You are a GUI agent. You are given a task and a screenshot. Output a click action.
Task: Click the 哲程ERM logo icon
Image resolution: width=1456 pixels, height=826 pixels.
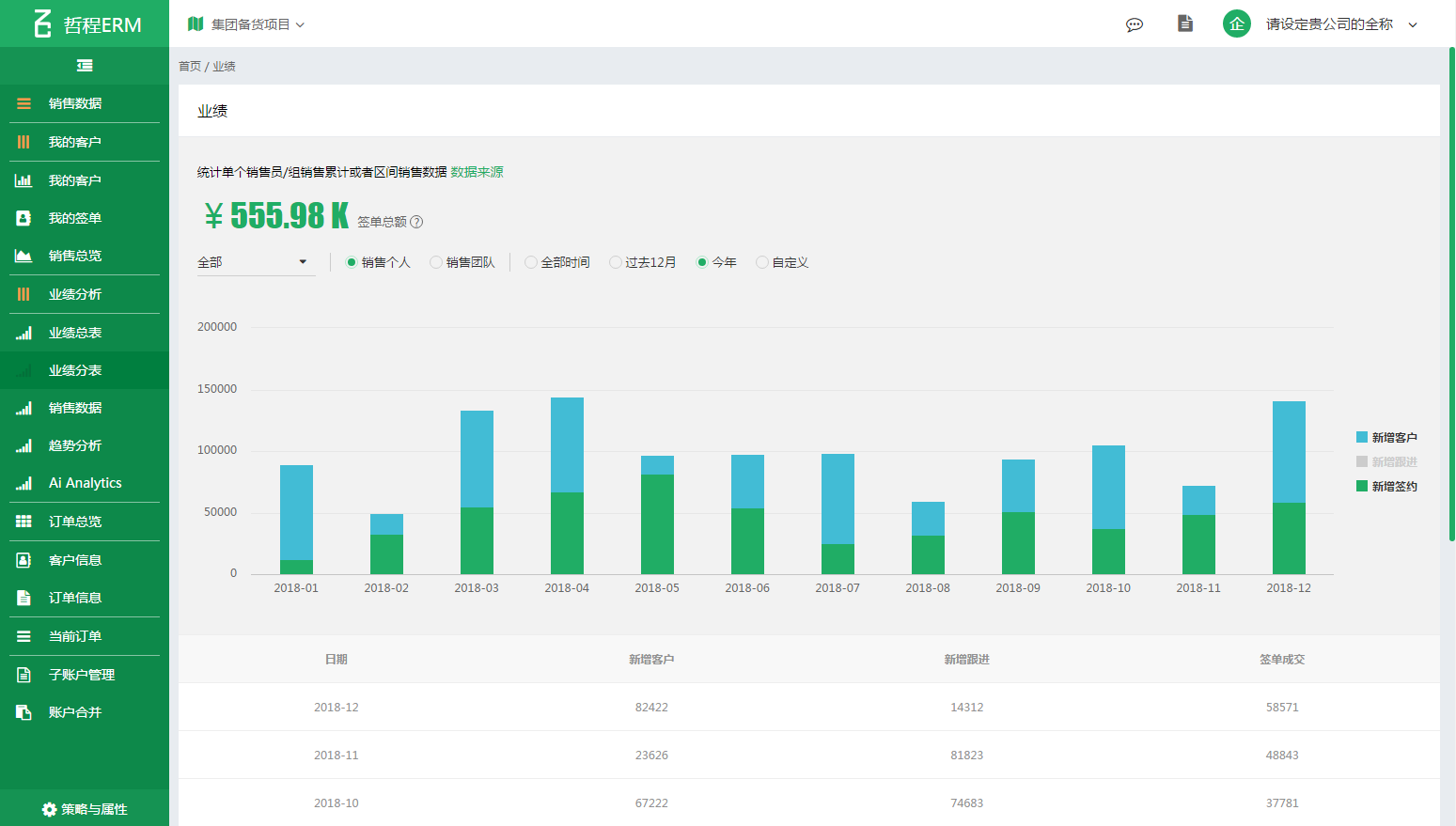point(42,23)
